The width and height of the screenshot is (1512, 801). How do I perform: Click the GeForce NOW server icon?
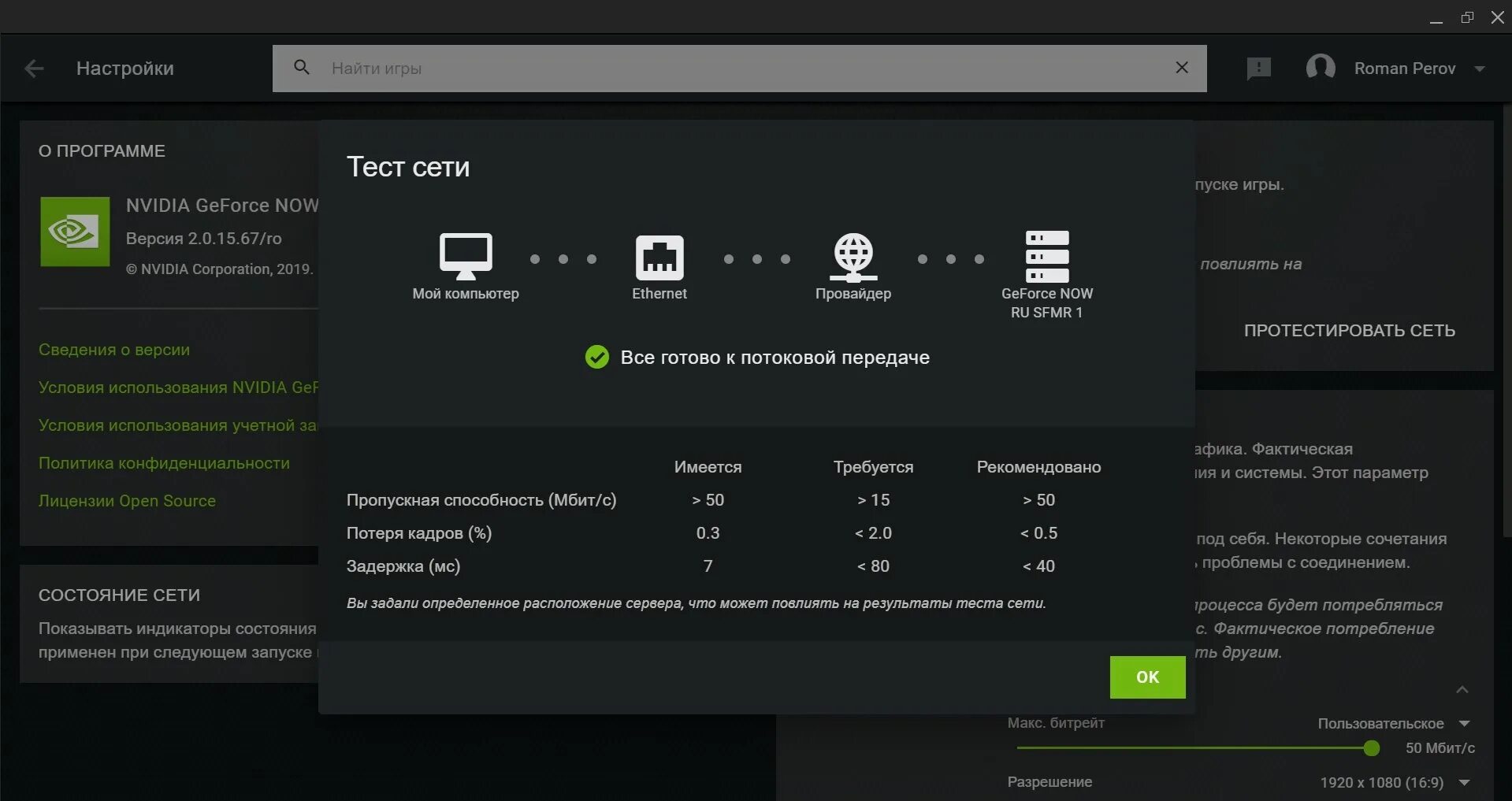pyautogui.click(x=1047, y=257)
